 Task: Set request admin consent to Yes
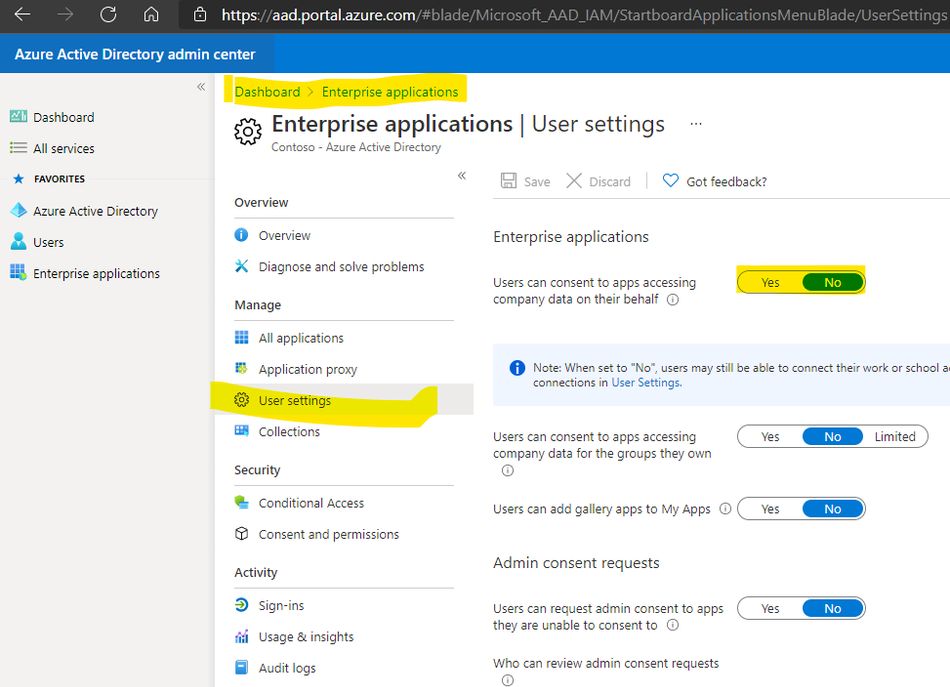coord(770,608)
